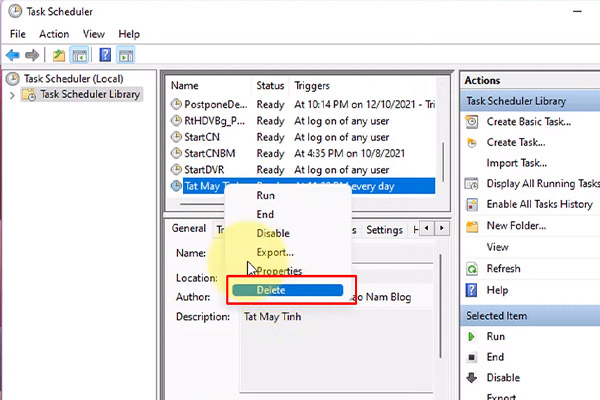Viewport: 600px width, 400px height.
Task: Toggle the Show/Hide Action Pane toolbar icon
Action: [x=126, y=56]
